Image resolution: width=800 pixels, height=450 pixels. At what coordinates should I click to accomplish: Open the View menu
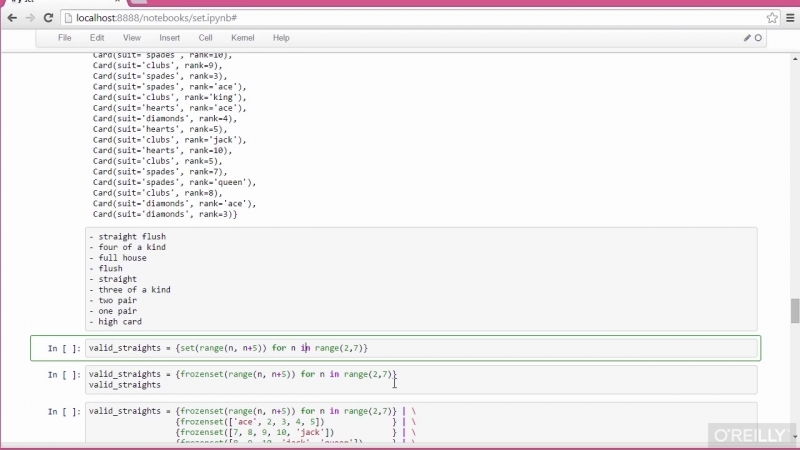click(x=132, y=38)
